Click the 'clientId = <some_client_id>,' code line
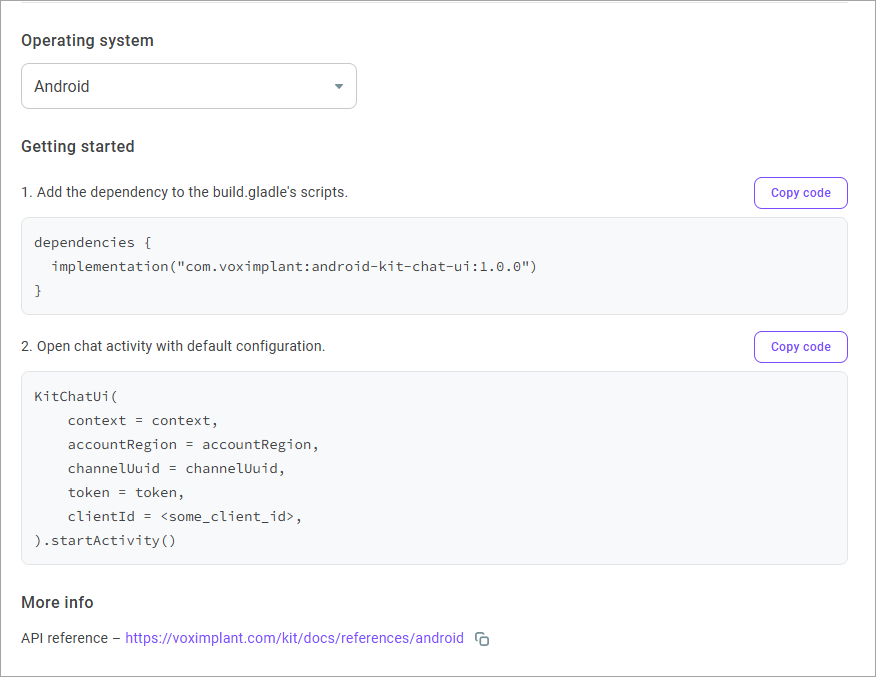This screenshot has height=677, width=876. [184, 517]
